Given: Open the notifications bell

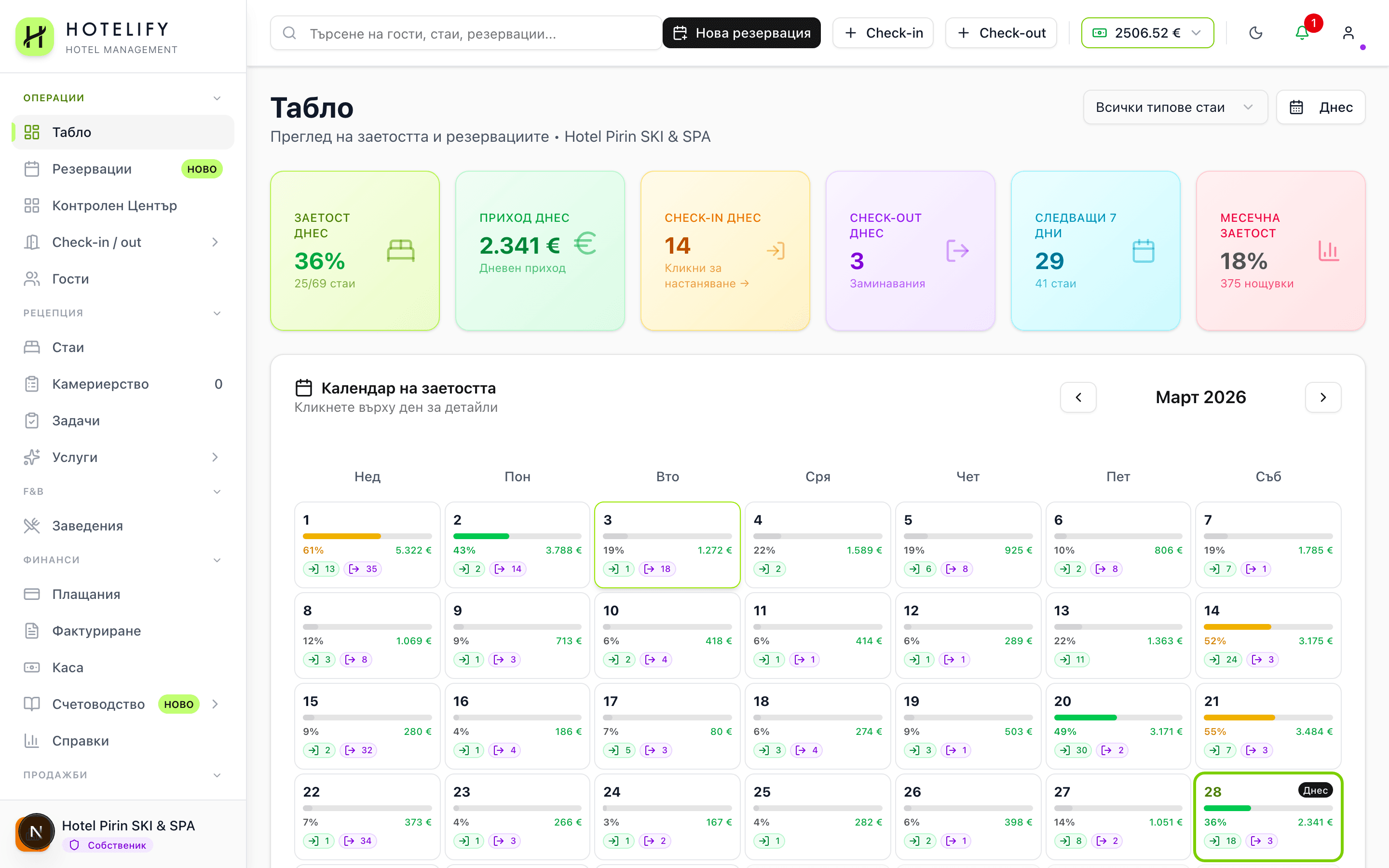Looking at the screenshot, I should click(1301, 33).
